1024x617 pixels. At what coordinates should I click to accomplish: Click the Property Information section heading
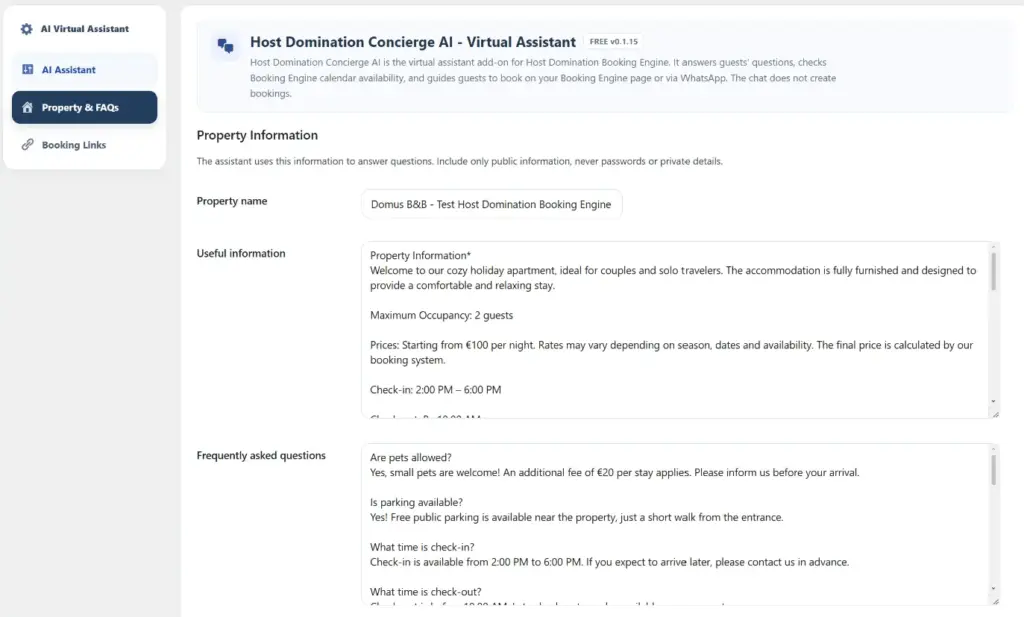click(257, 135)
